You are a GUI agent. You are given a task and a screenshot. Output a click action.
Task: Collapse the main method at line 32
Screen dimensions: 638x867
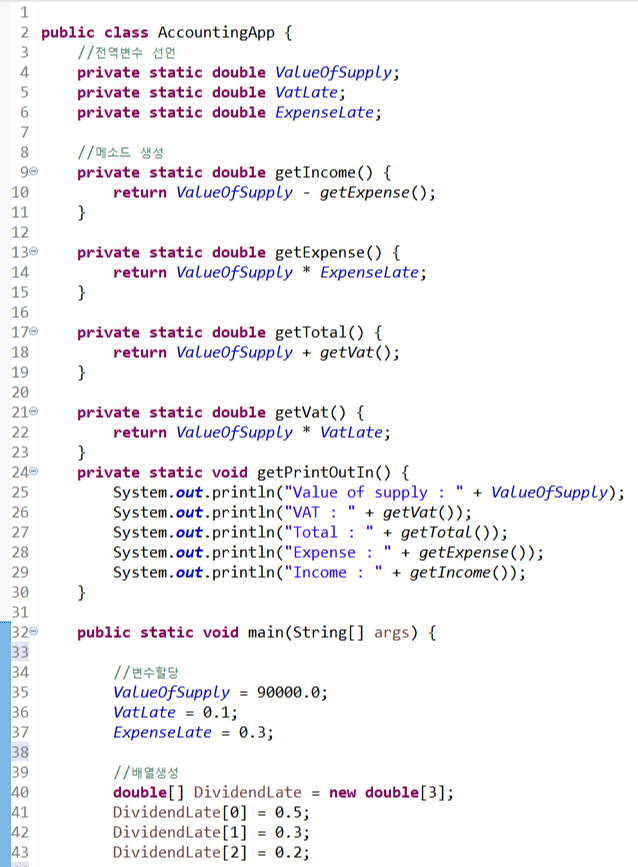tap(34, 631)
